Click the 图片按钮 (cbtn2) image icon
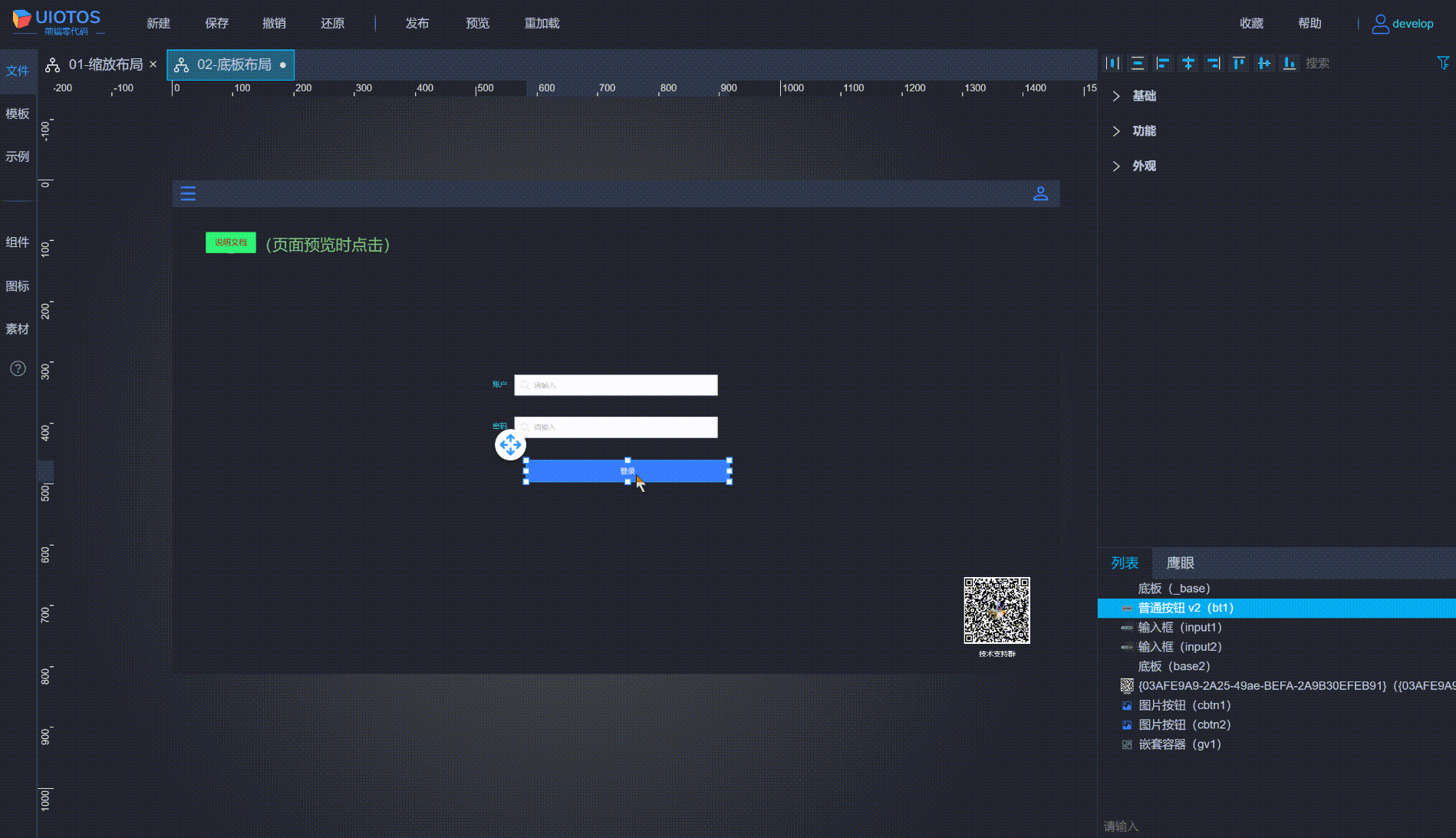The height and width of the screenshot is (838, 1456). click(x=1127, y=725)
